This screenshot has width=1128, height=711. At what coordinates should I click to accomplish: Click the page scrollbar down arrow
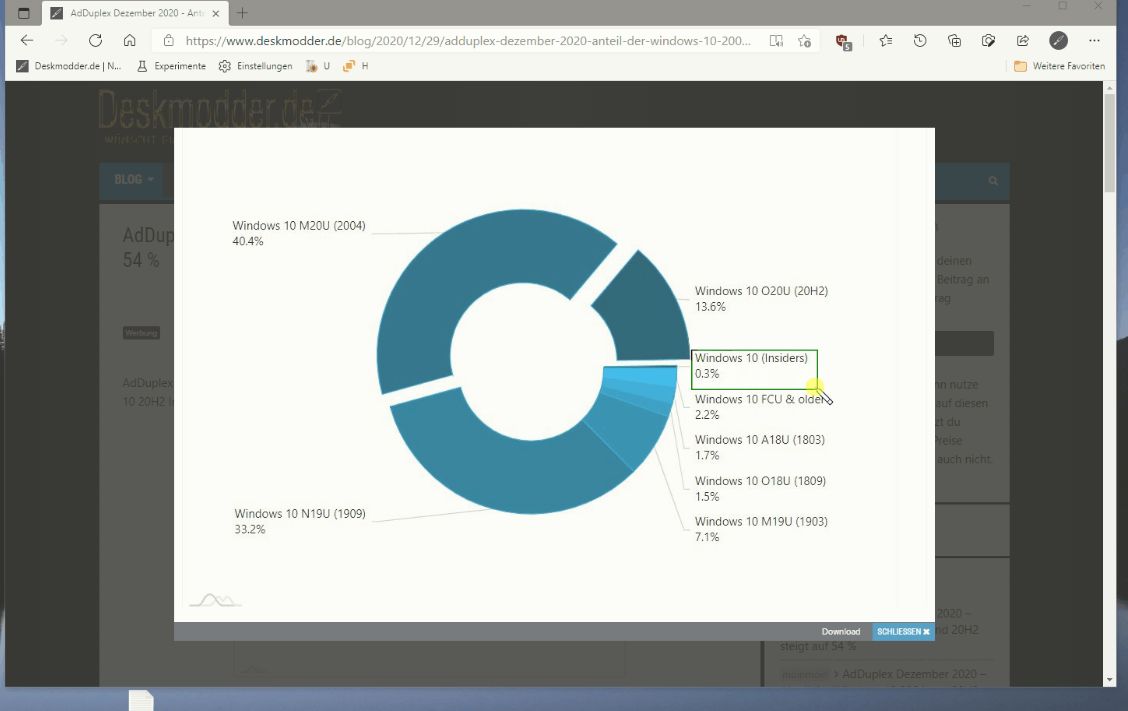pos(1109,679)
